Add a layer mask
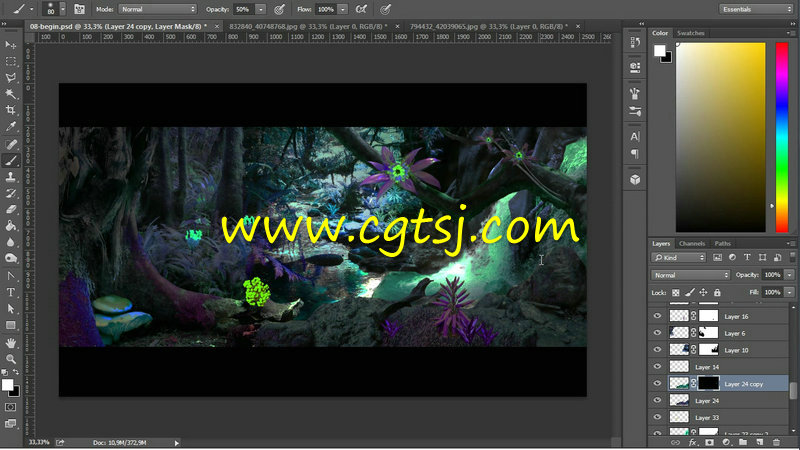800x450 pixels. [x=709, y=442]
